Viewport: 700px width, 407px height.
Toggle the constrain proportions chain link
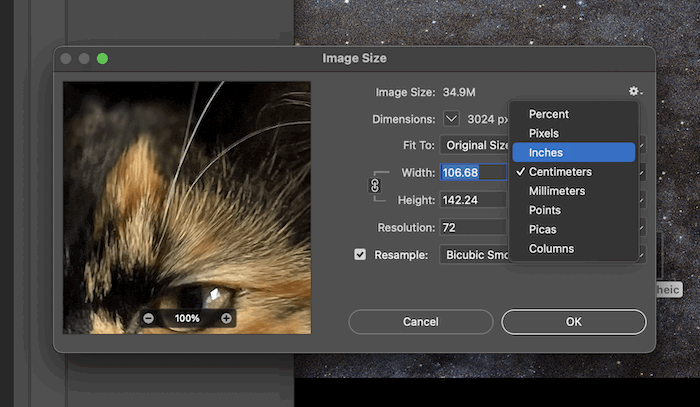[375, 185]
